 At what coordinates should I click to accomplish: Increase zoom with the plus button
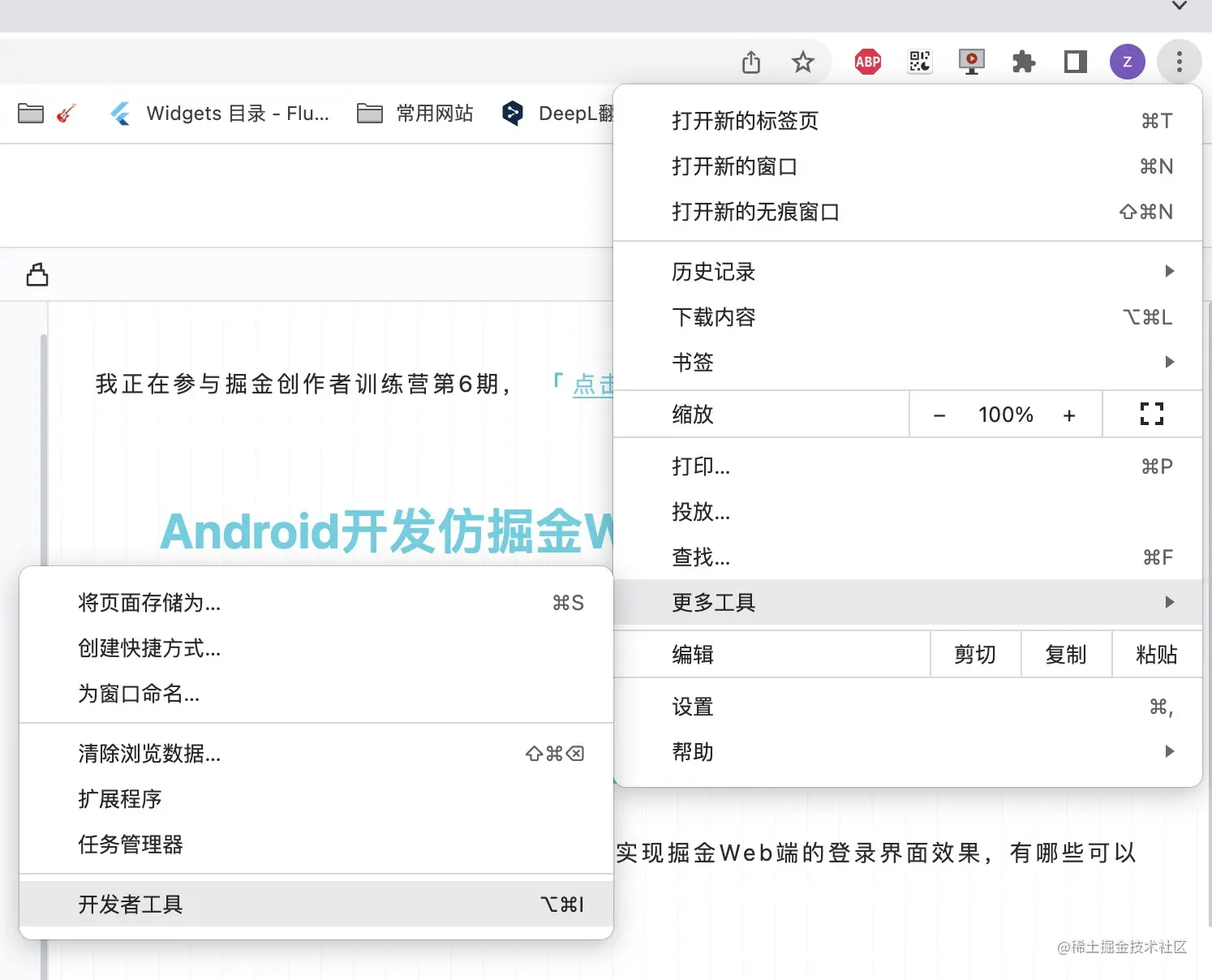(1069, 415)
